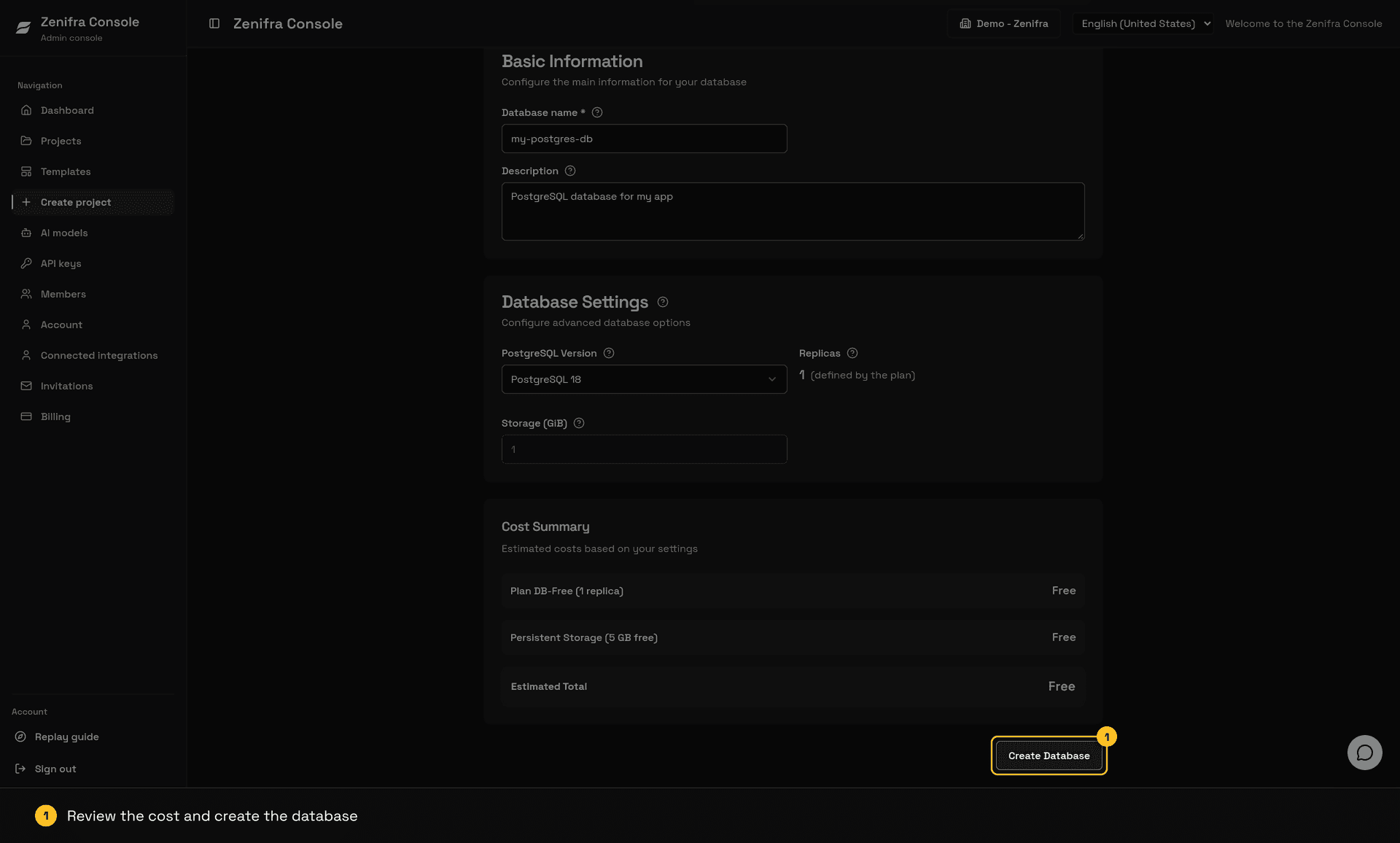Open Account page in navigation

tap(93, 325)
